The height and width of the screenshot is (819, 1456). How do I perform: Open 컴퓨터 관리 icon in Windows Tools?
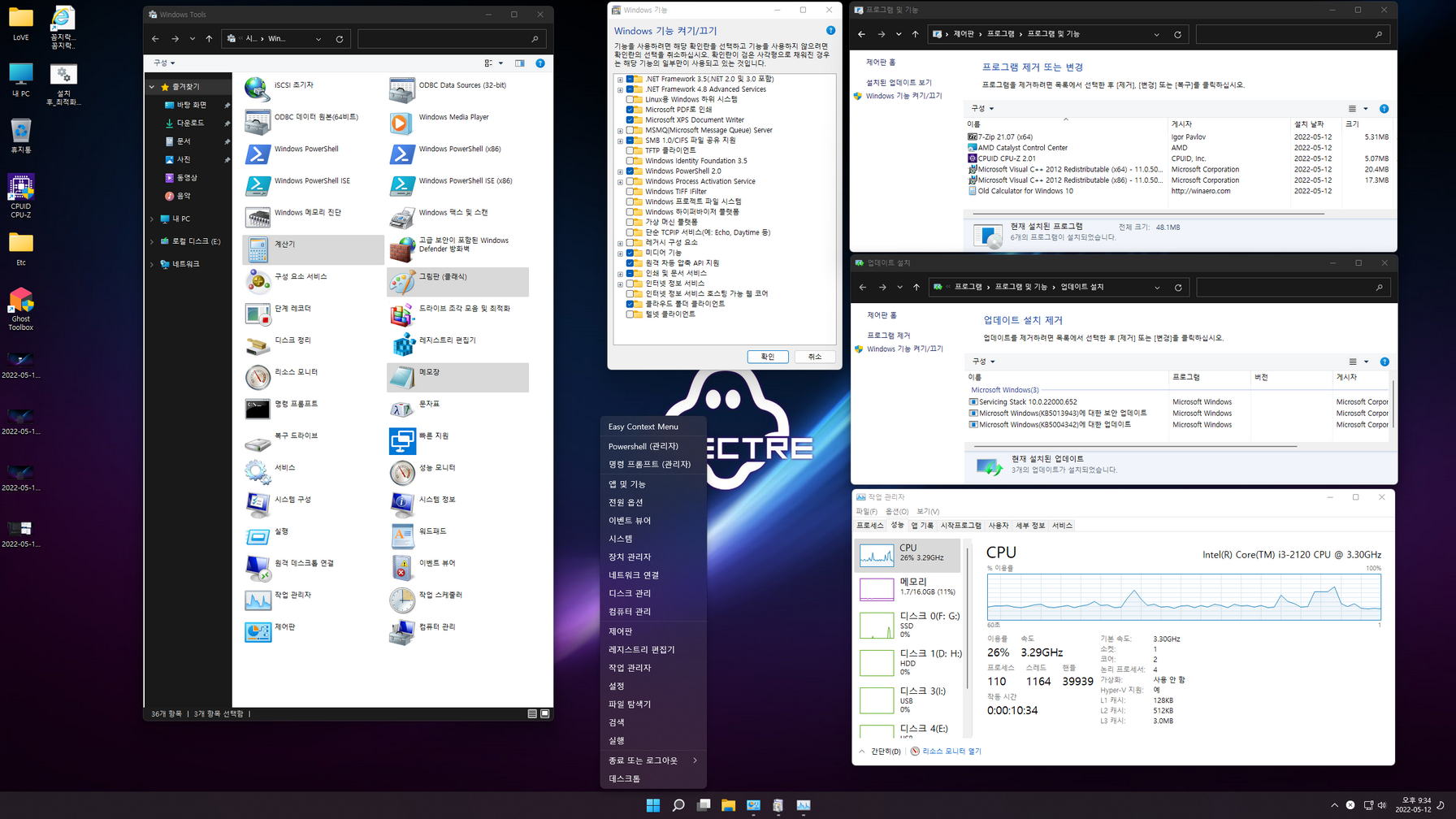click(401, 631)
